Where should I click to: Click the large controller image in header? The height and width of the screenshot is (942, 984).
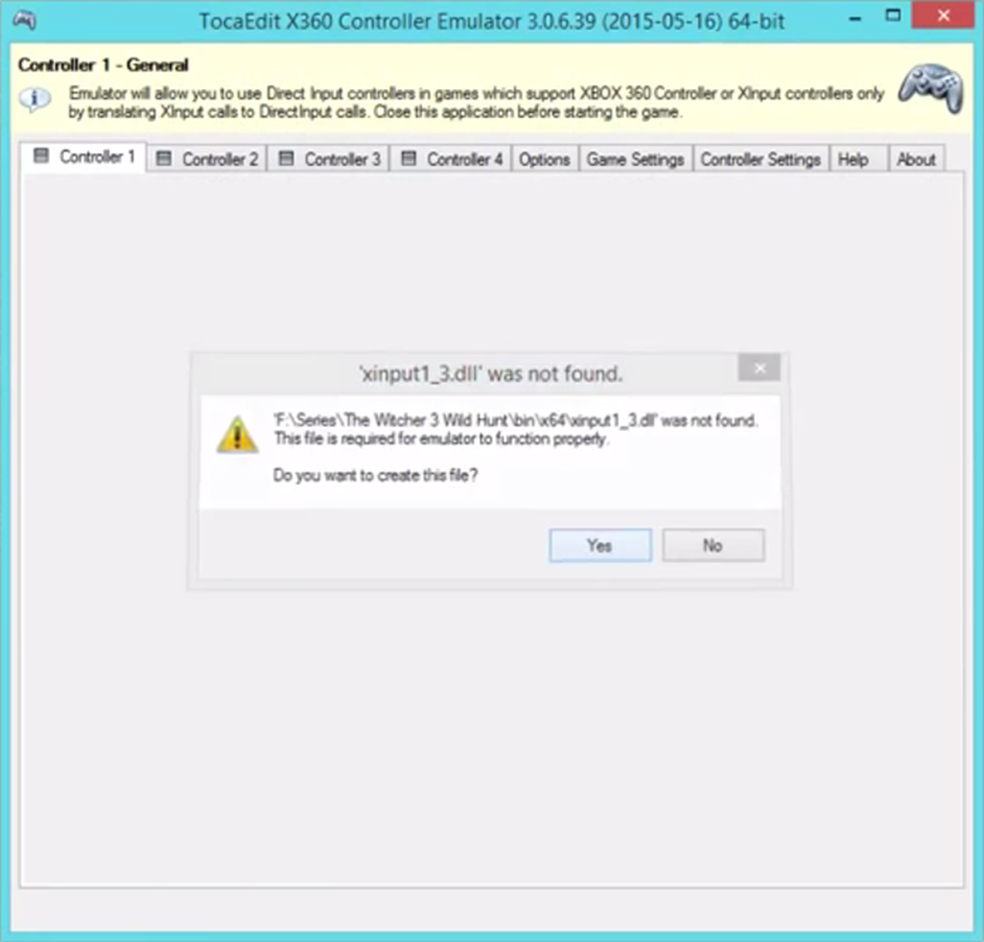pyautogui.click(x=930, y=88)
